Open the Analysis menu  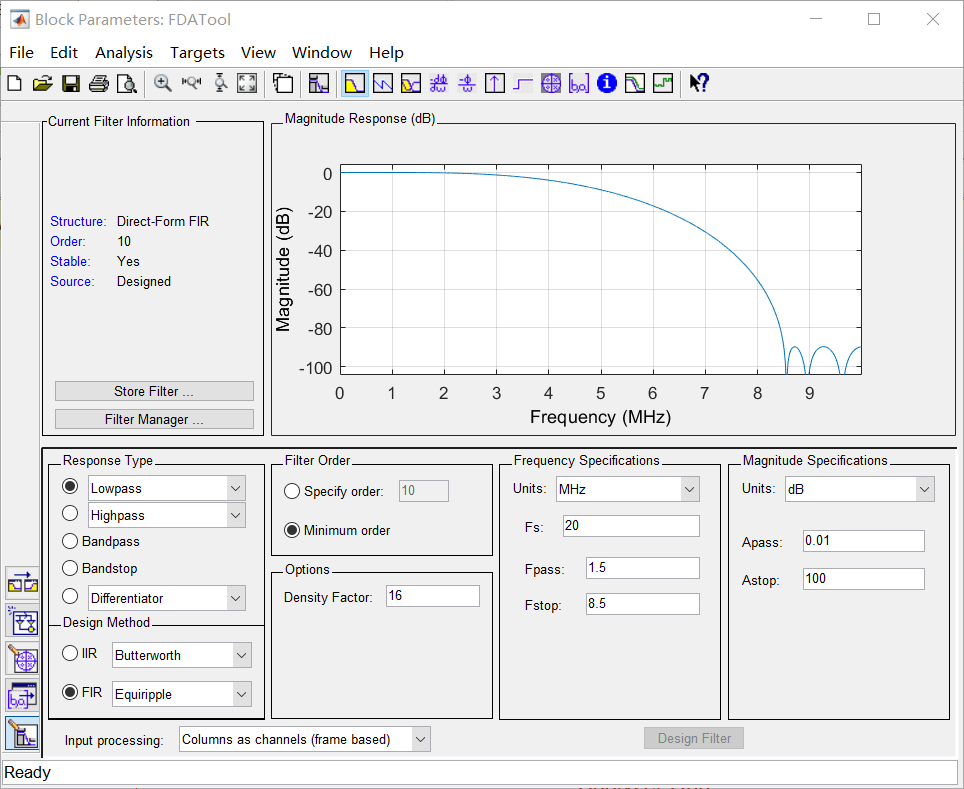click(124, 52)
